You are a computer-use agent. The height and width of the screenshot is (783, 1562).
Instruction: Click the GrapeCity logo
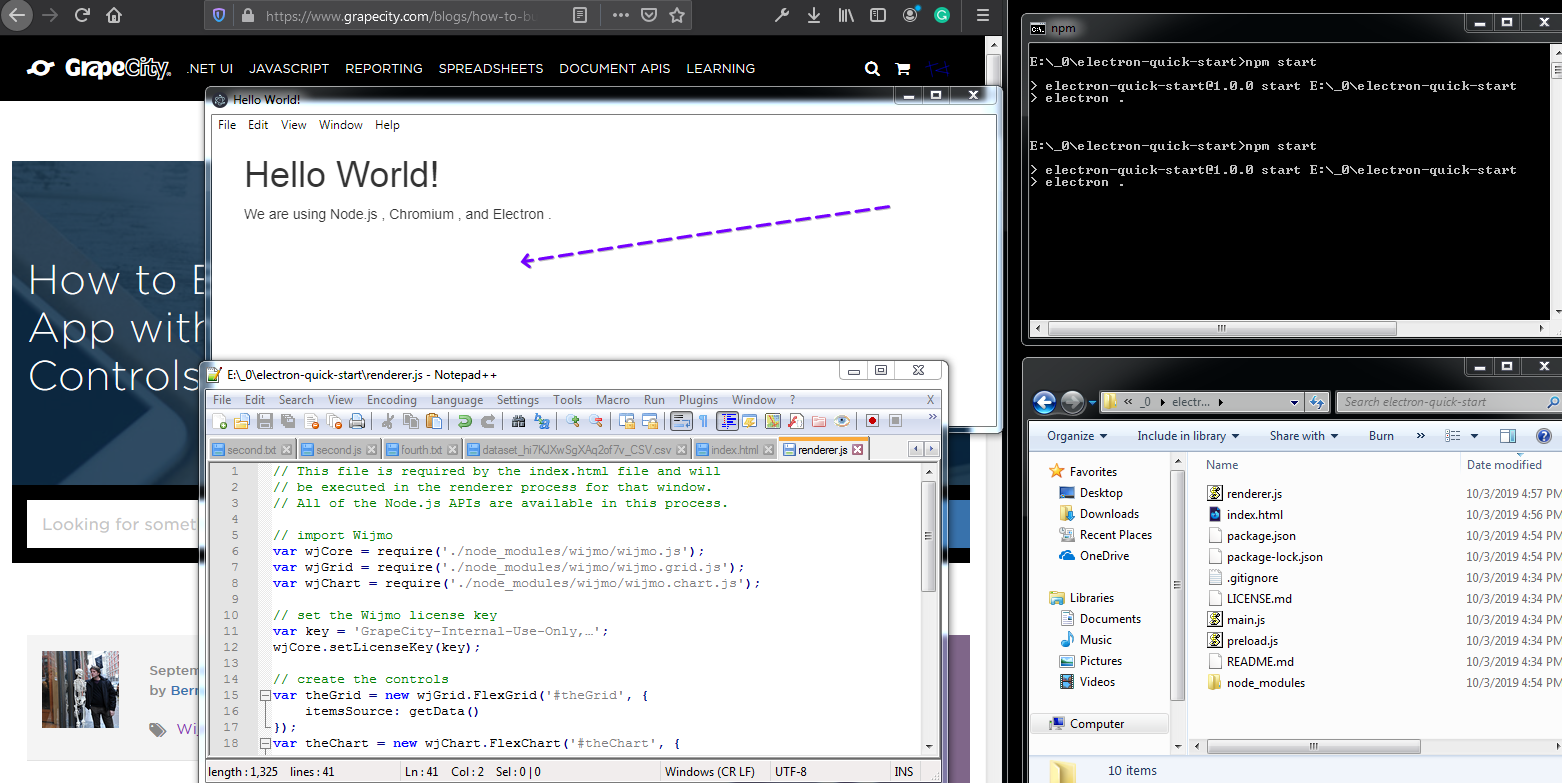(x=98, y=68)
